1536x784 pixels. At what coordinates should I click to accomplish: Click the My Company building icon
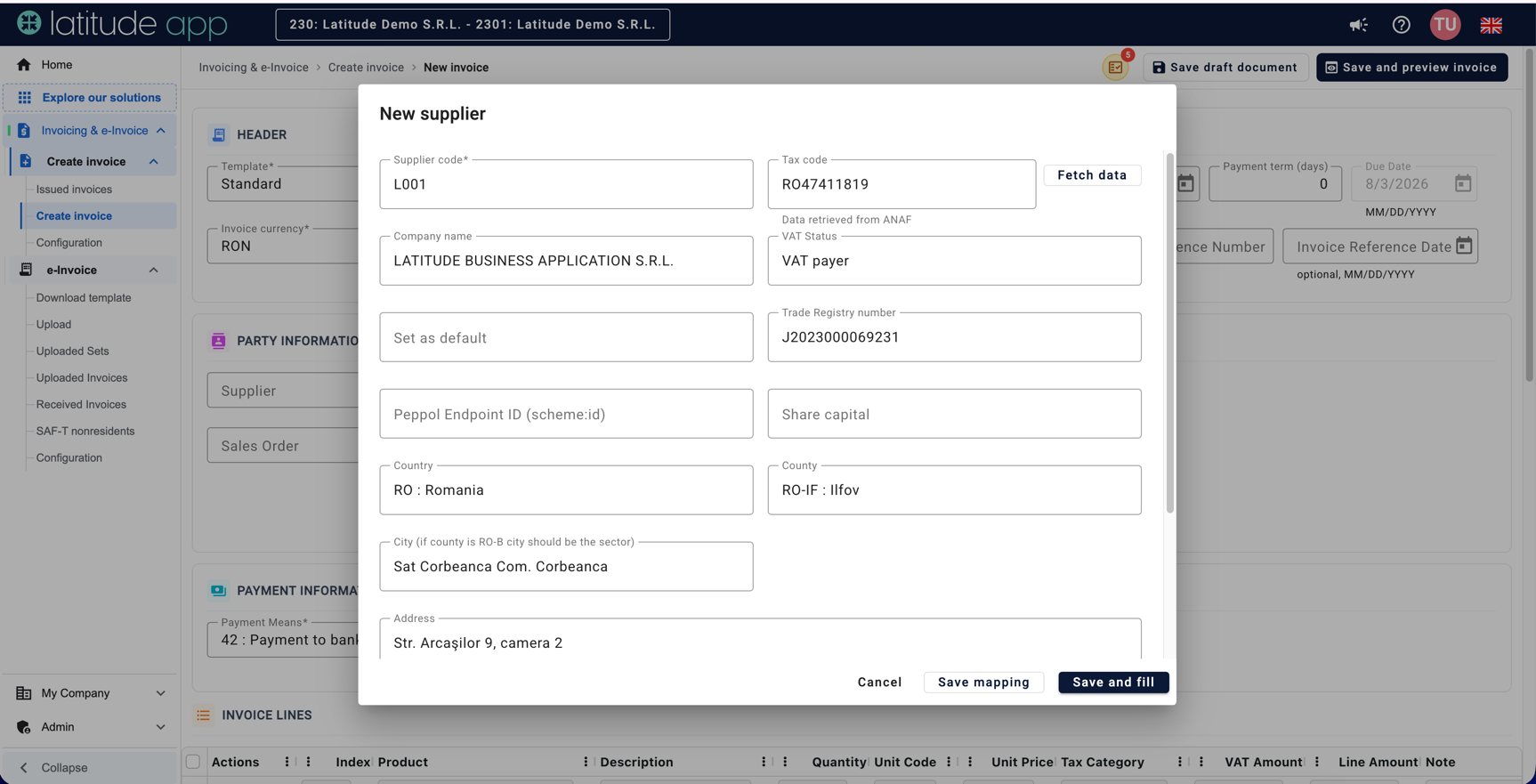click(24, 693)
